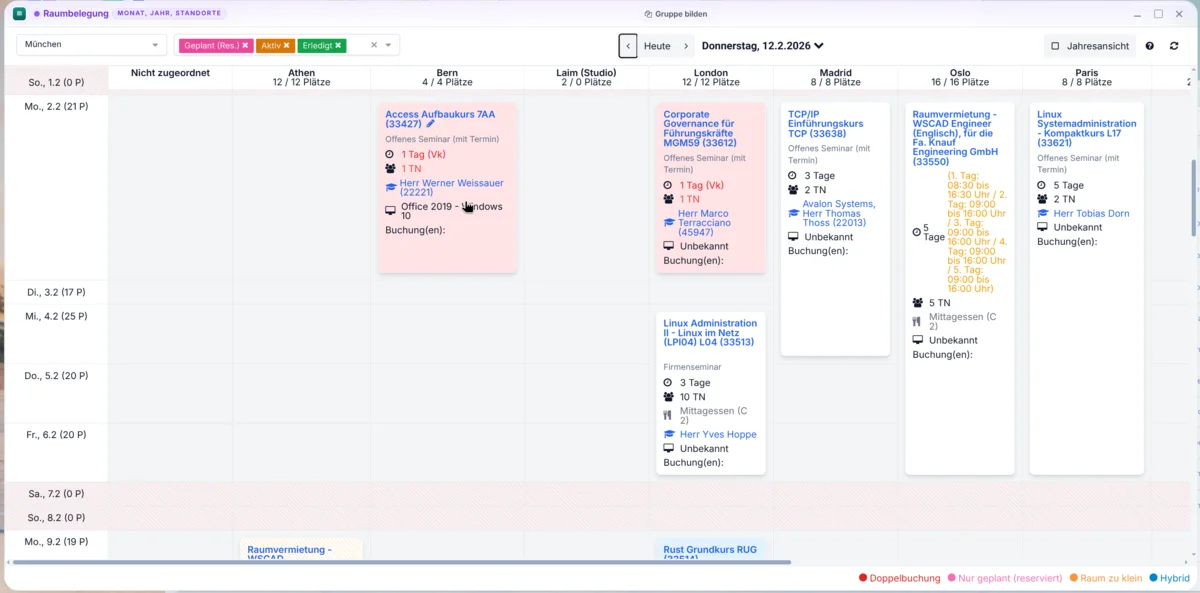This screenshot has height=593, width=1200.
Task: Click the Gruppe bilden icon in title bar
Action: tap(648, 14)
